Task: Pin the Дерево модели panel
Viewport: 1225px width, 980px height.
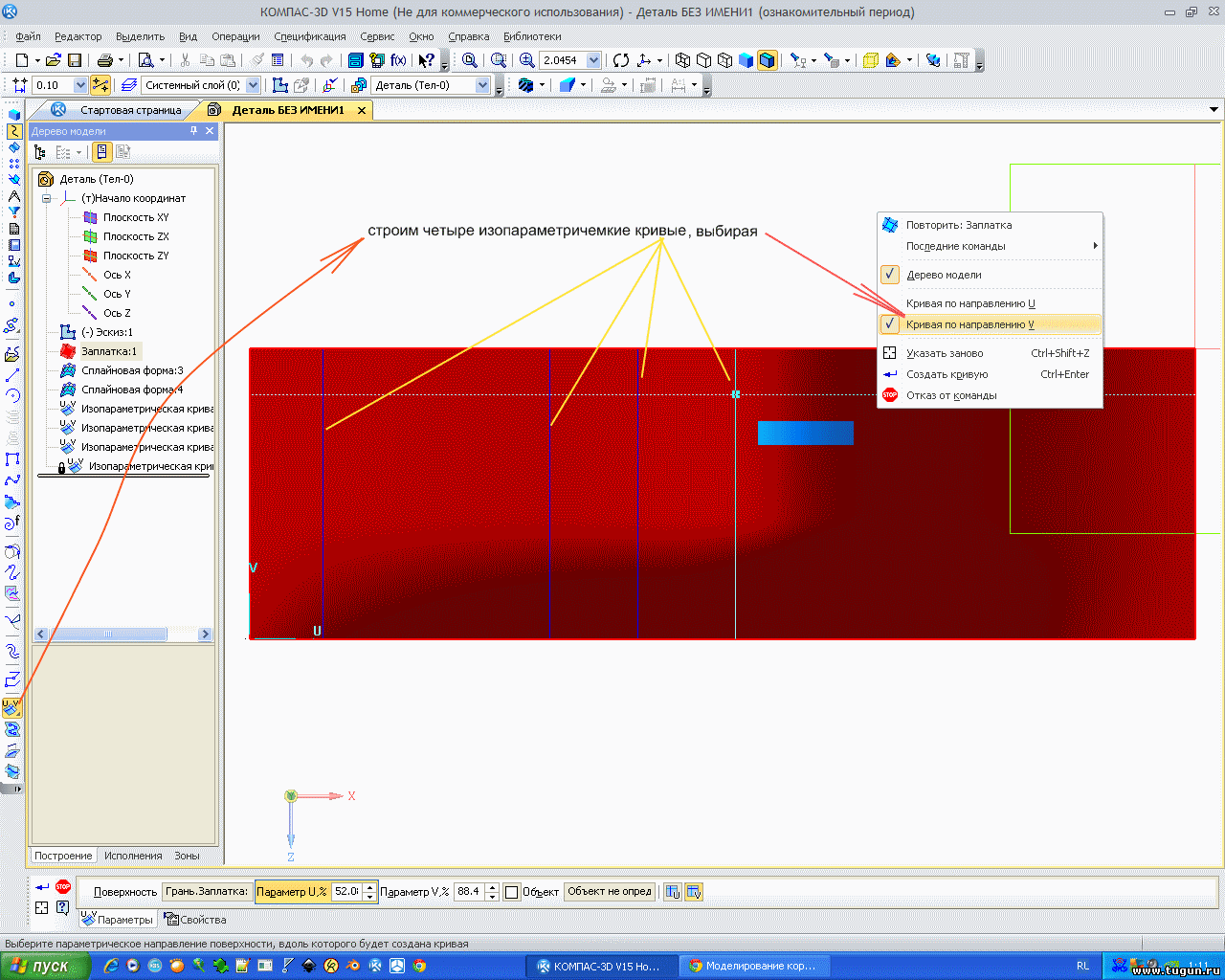Action: pyautogui.click(x=194, y=131)
